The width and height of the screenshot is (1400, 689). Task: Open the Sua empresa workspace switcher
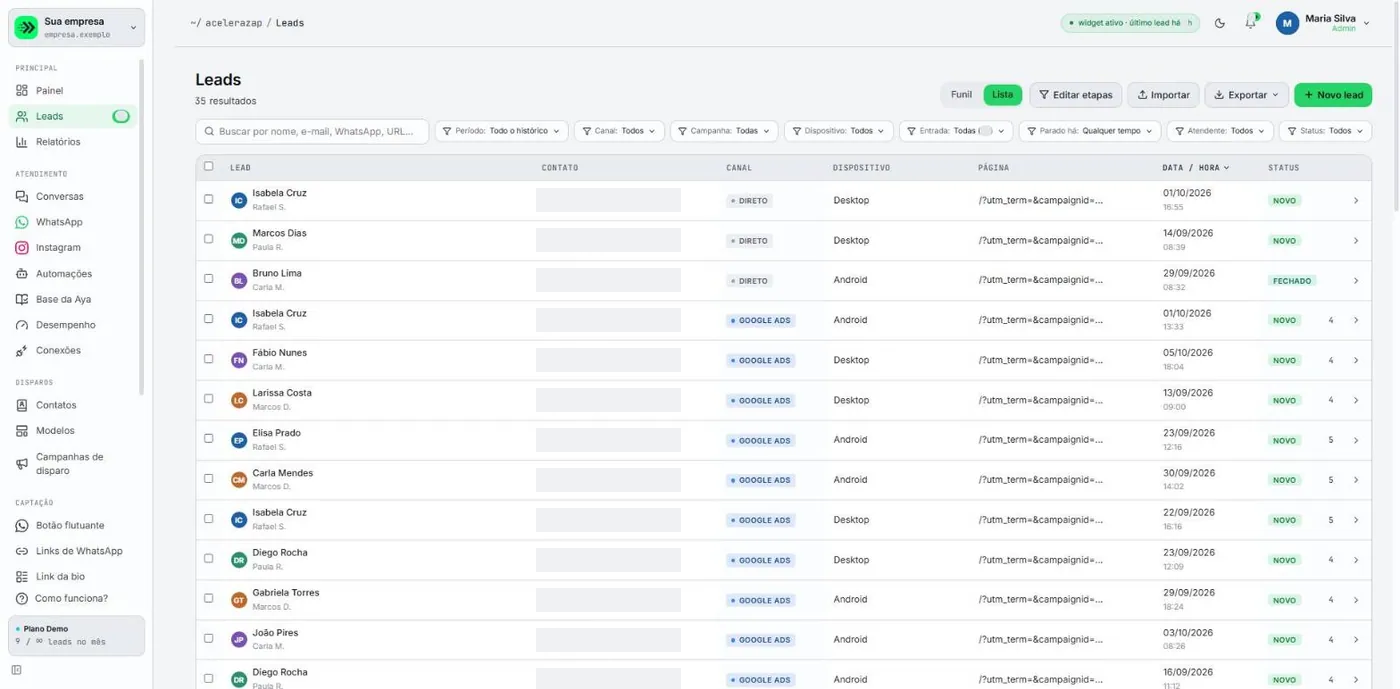77,28
